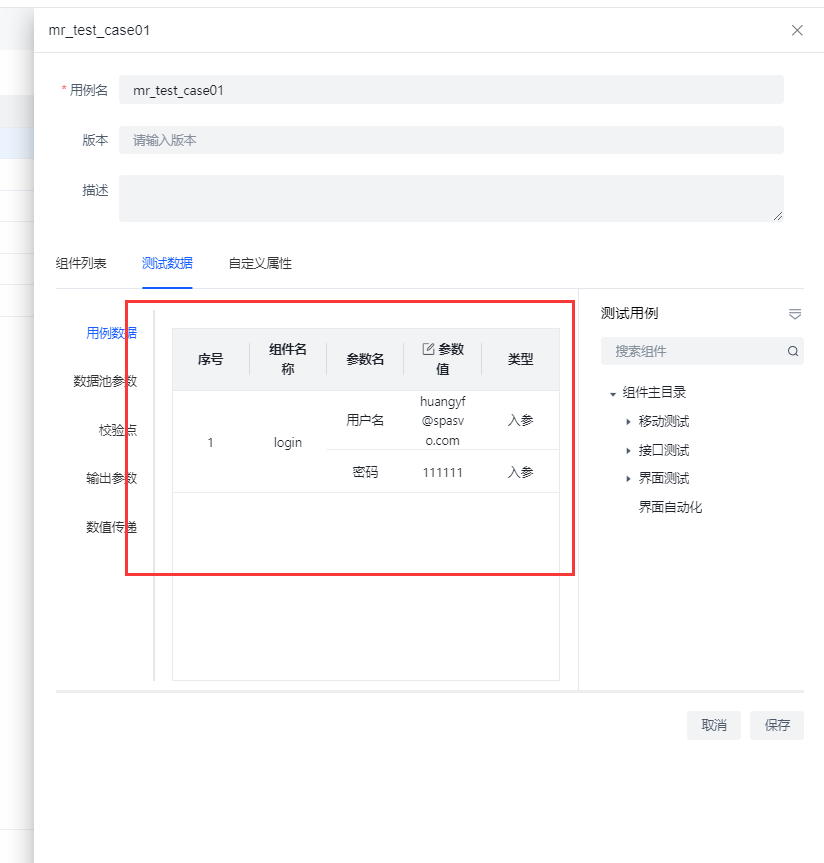Expand the 接口测试 tree node
The height and width of the screenshot is (863, 824).
click(628, 451)
